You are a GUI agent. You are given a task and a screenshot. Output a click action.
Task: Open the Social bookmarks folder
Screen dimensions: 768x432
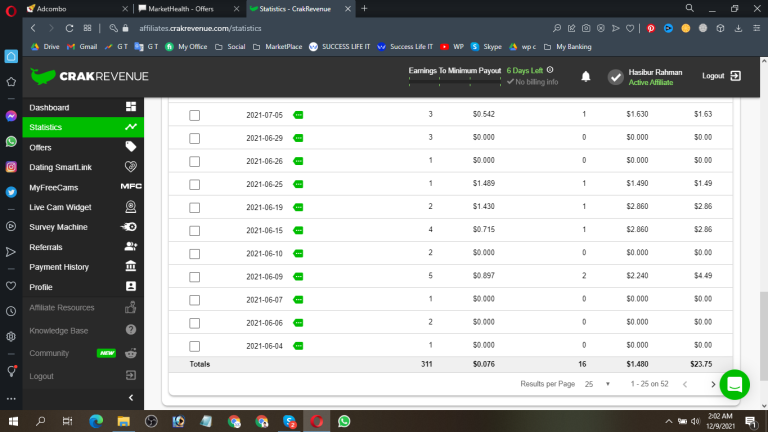[x=230, y=47]
